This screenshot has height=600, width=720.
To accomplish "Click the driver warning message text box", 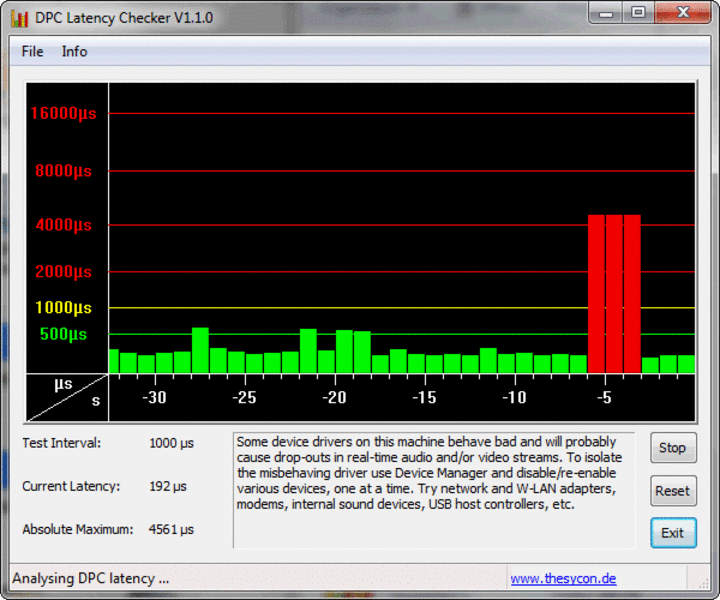I will [x=434, y=490].
